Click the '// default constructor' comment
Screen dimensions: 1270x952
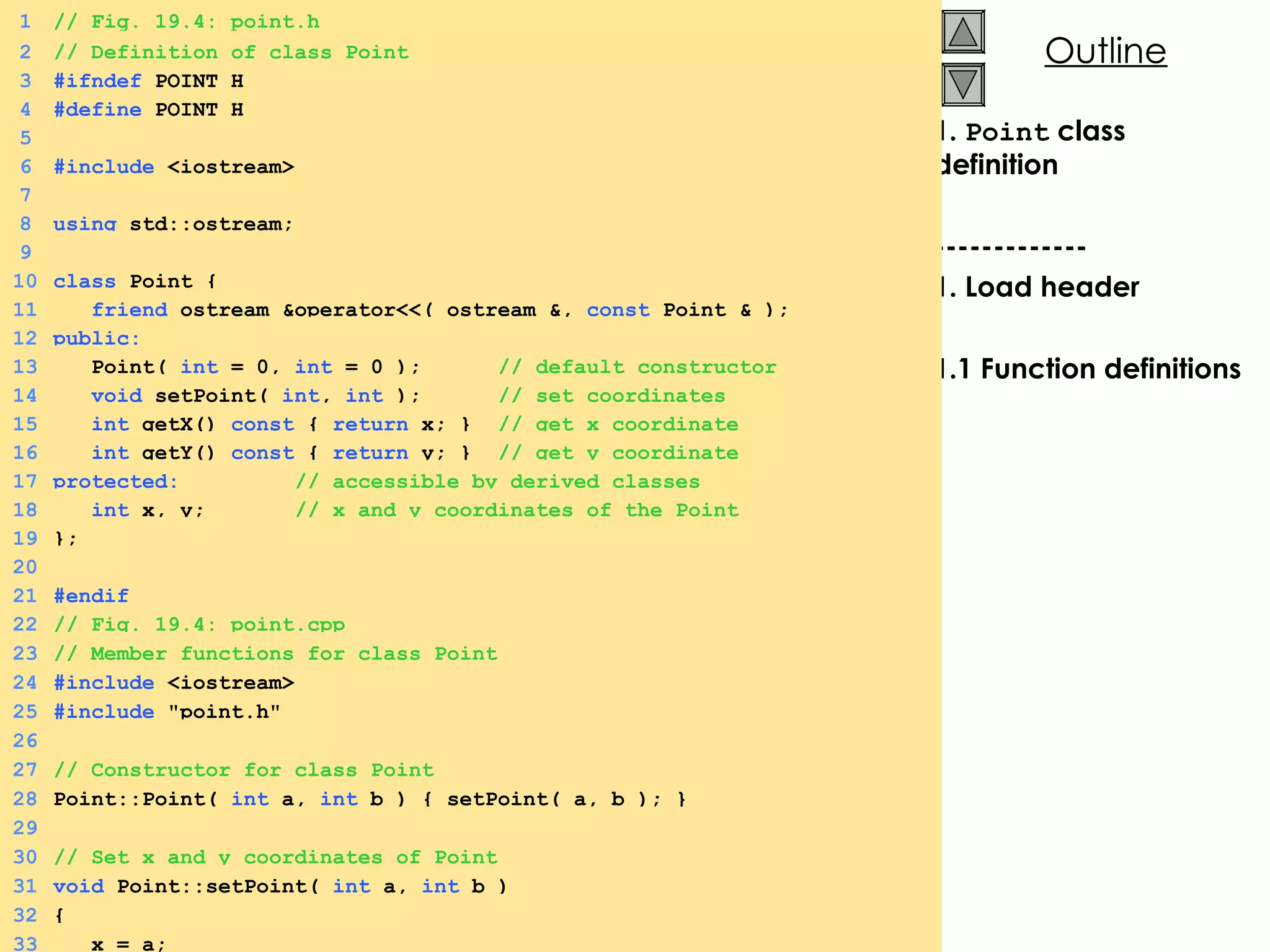click(x=637, y=367)
